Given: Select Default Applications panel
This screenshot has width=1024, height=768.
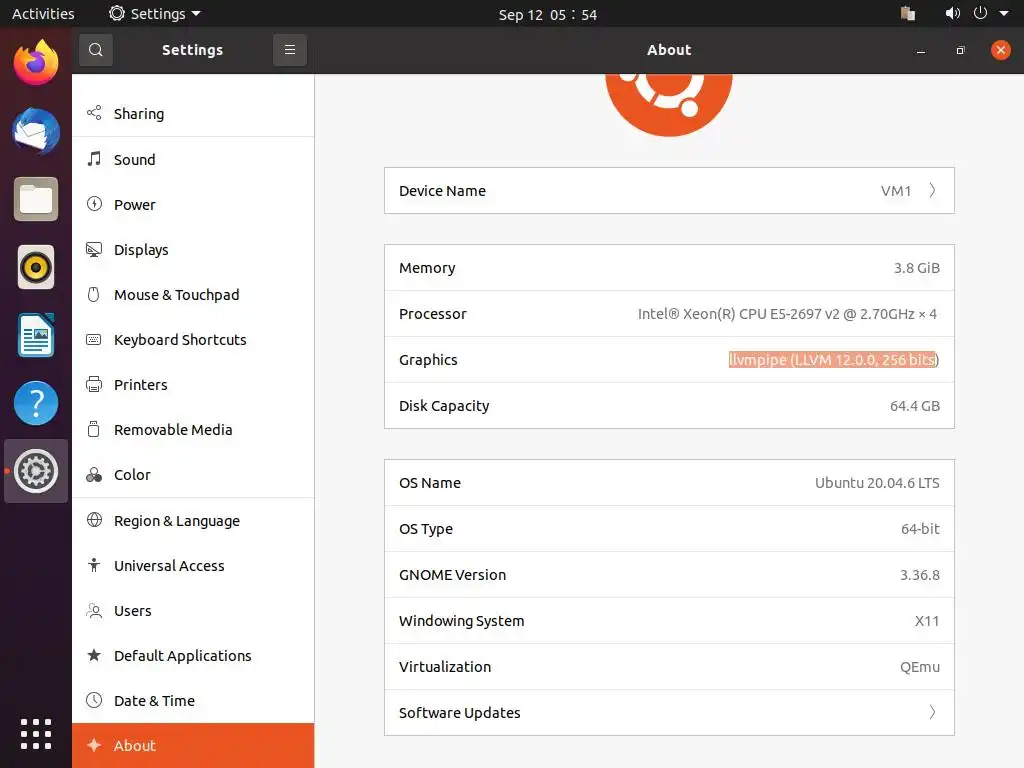Looking at the screenshot, I should coord(193,656).
